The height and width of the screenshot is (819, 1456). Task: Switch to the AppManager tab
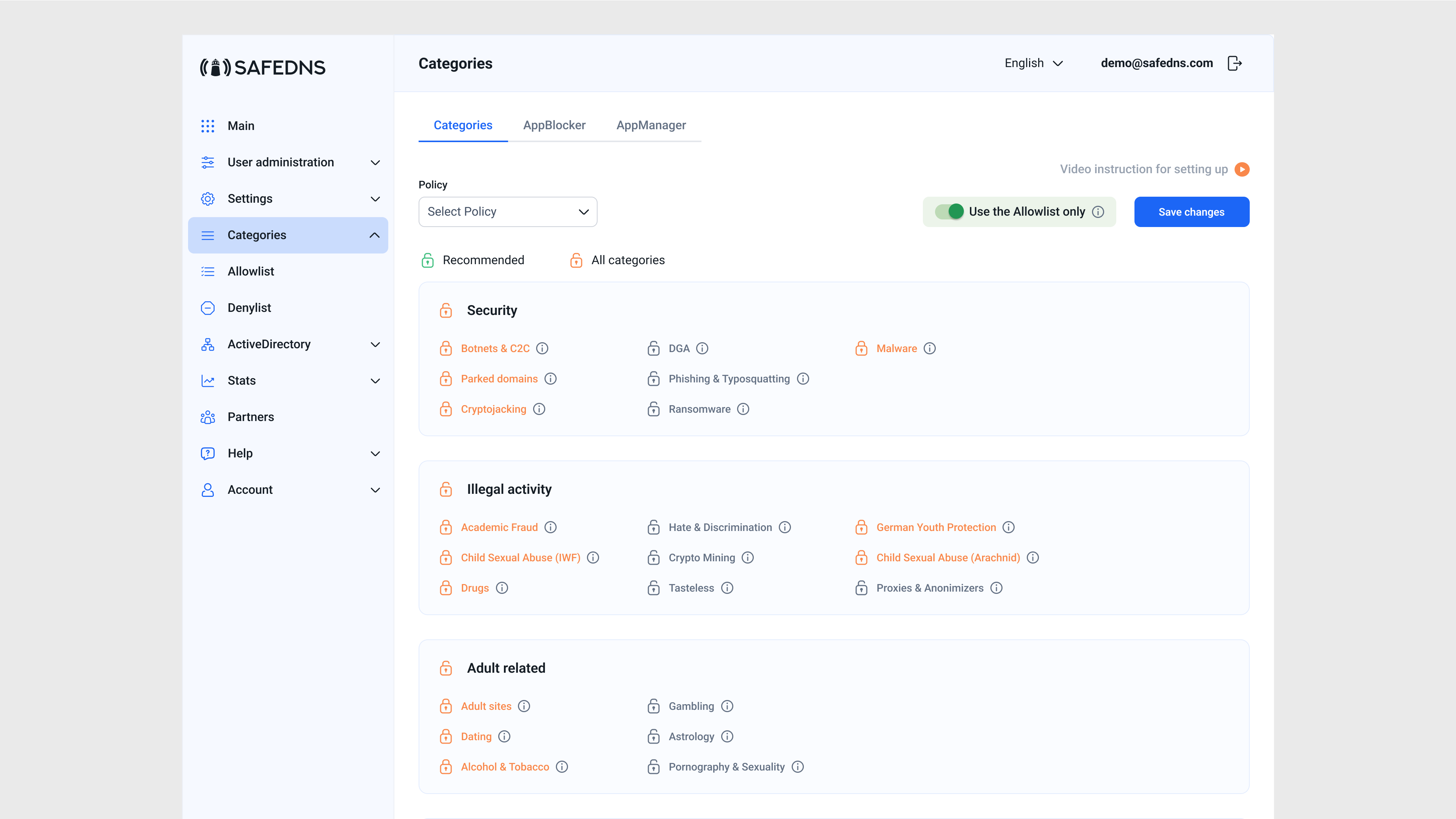[x=651, y=125]
